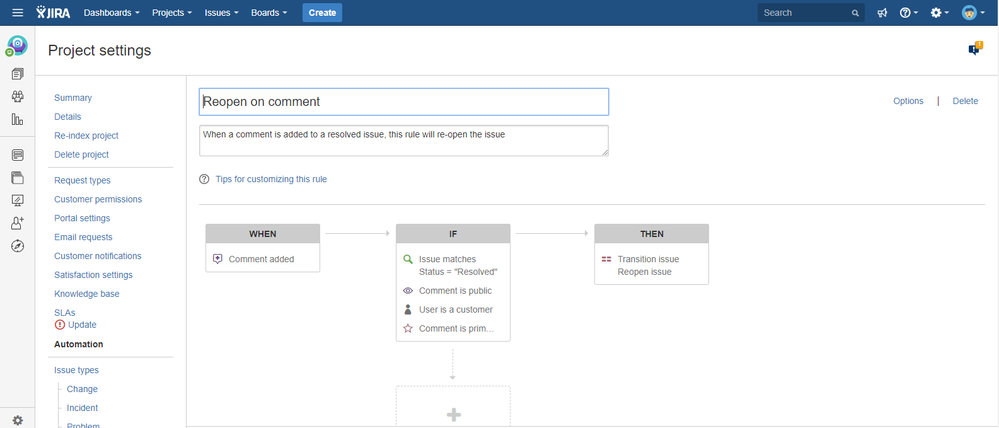Image resolution: width=999 pixels, height=428 pixels.
Task: Select the Automation menu item
Action: point(78,344)
